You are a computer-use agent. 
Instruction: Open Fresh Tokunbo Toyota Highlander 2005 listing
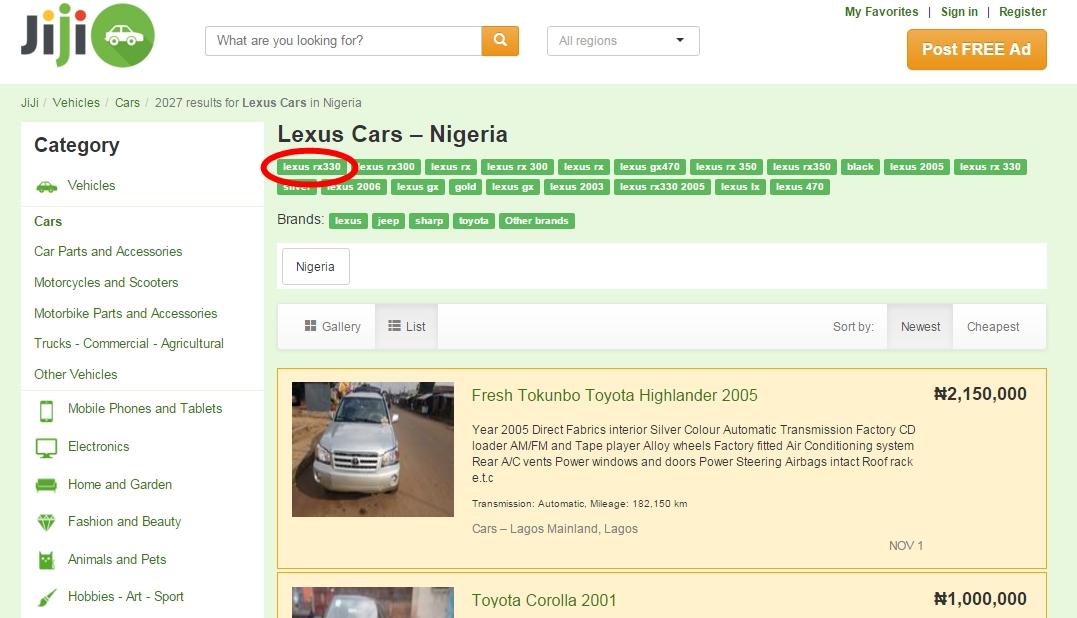(614, 396)
